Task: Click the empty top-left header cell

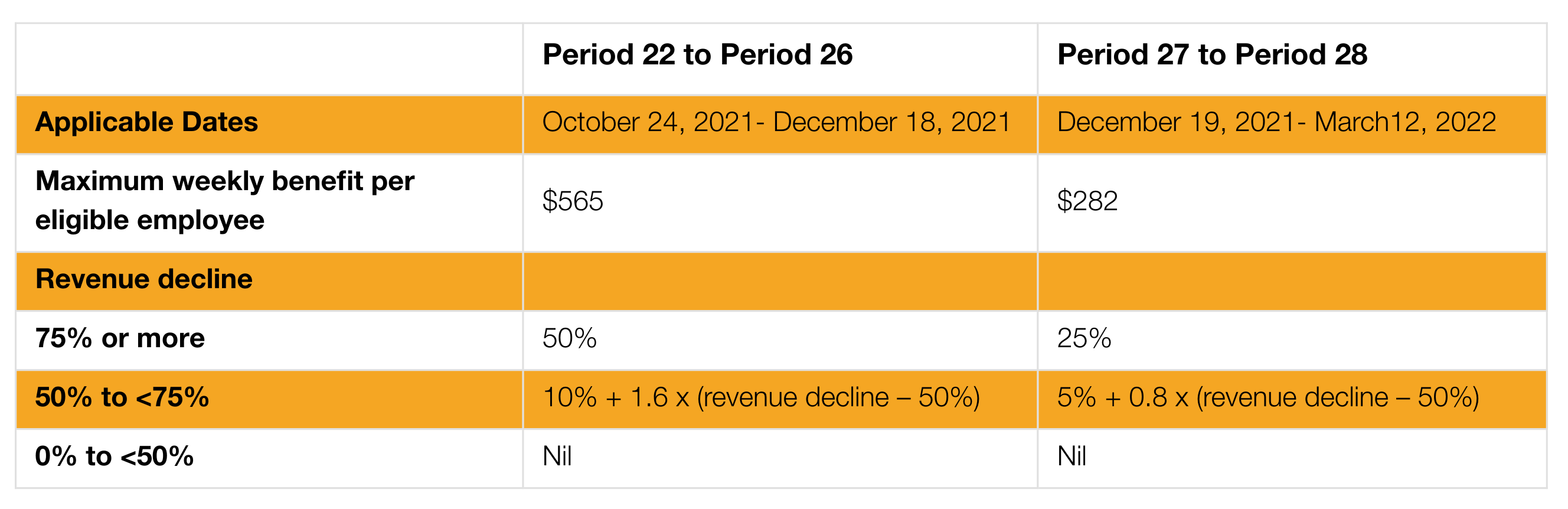Action: [x=269, y=59]
